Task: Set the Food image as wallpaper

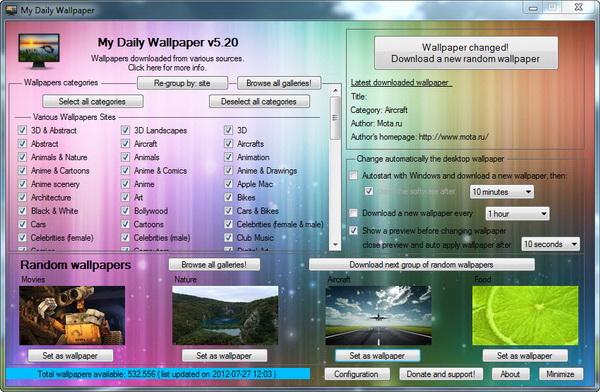Action: [x=525, y=356]
